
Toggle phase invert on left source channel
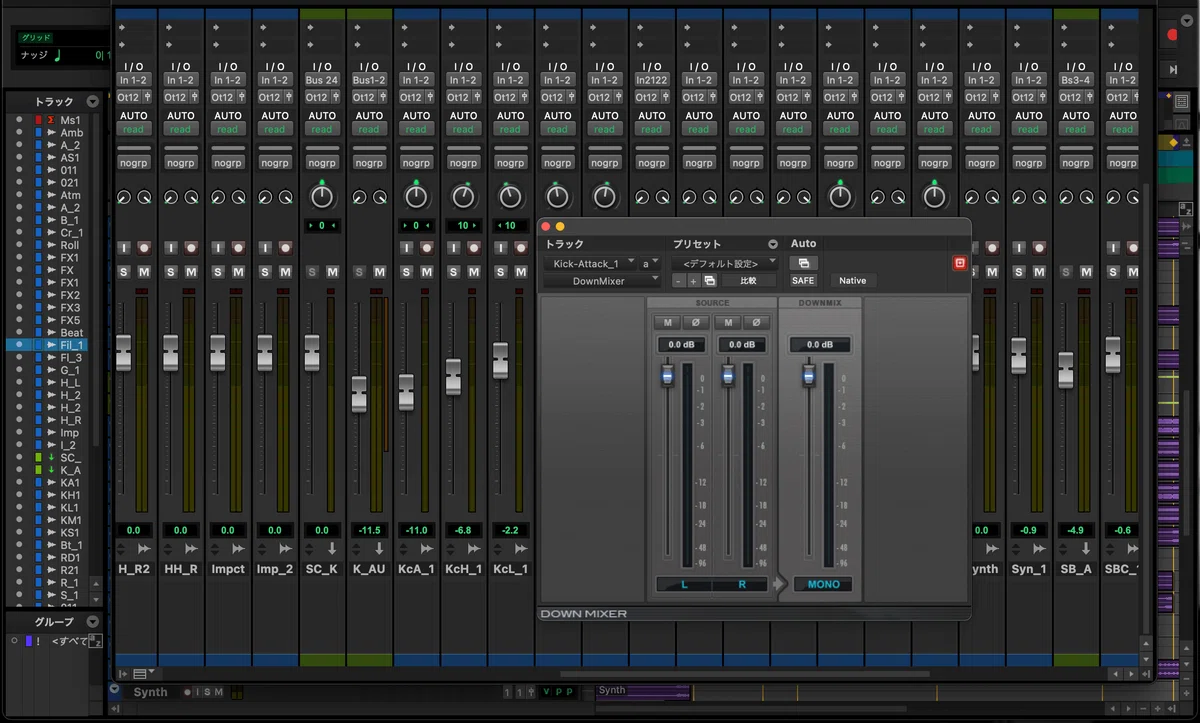click(x=696, y=322)
